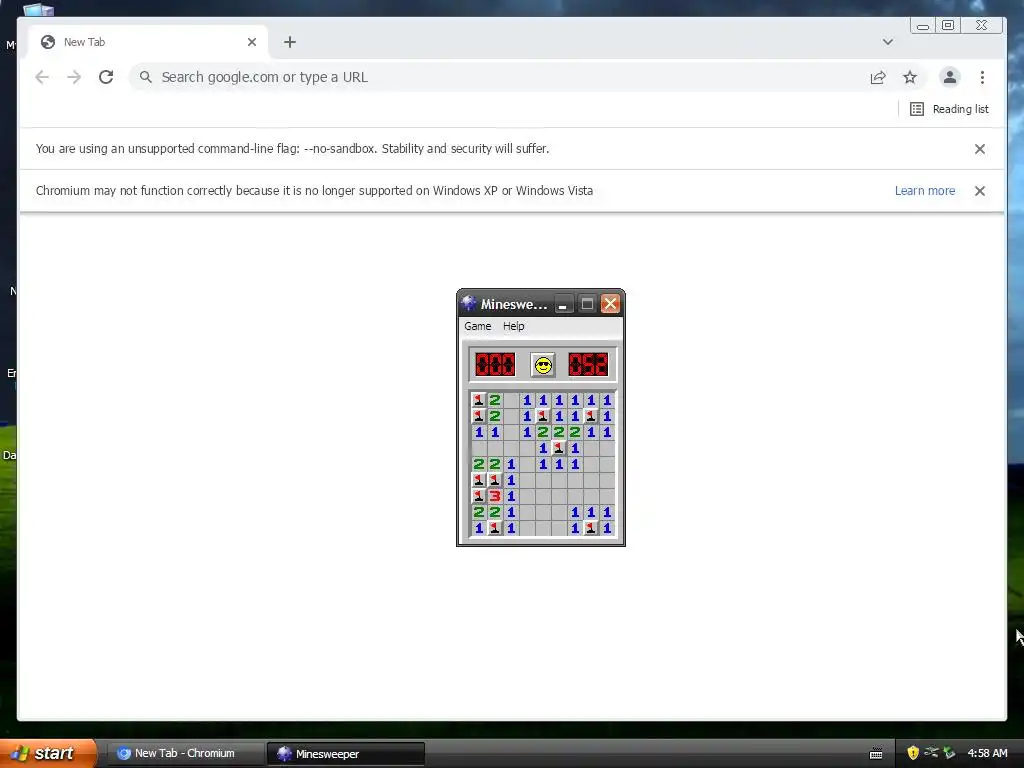Click the taskbar clock showing 4:58 AM
This screenshot has width=1024, height=768.
(x=987, y=753)
